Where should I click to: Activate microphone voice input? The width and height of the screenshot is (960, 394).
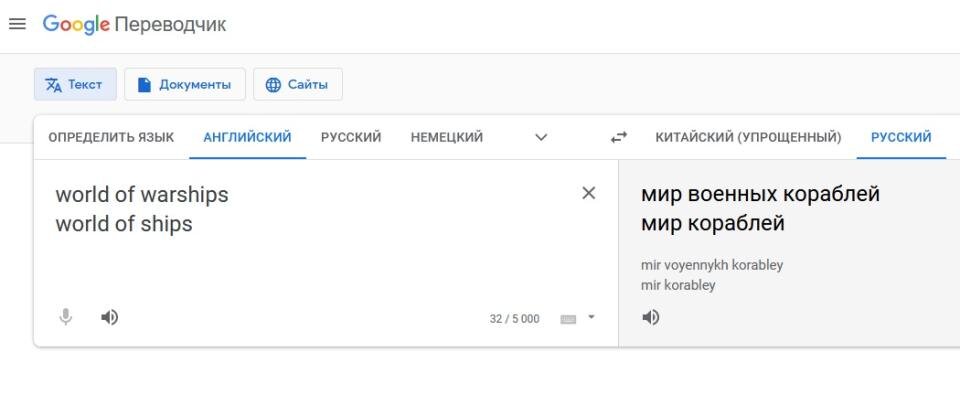point(66,317)
